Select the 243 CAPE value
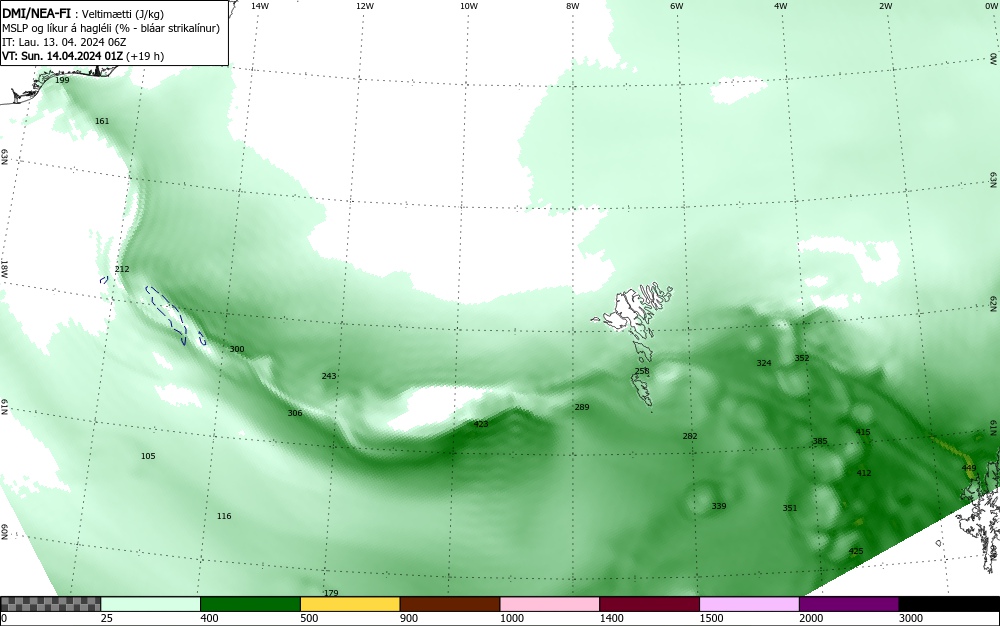This screenshot has width=1000, height=626. pos(329,376)
